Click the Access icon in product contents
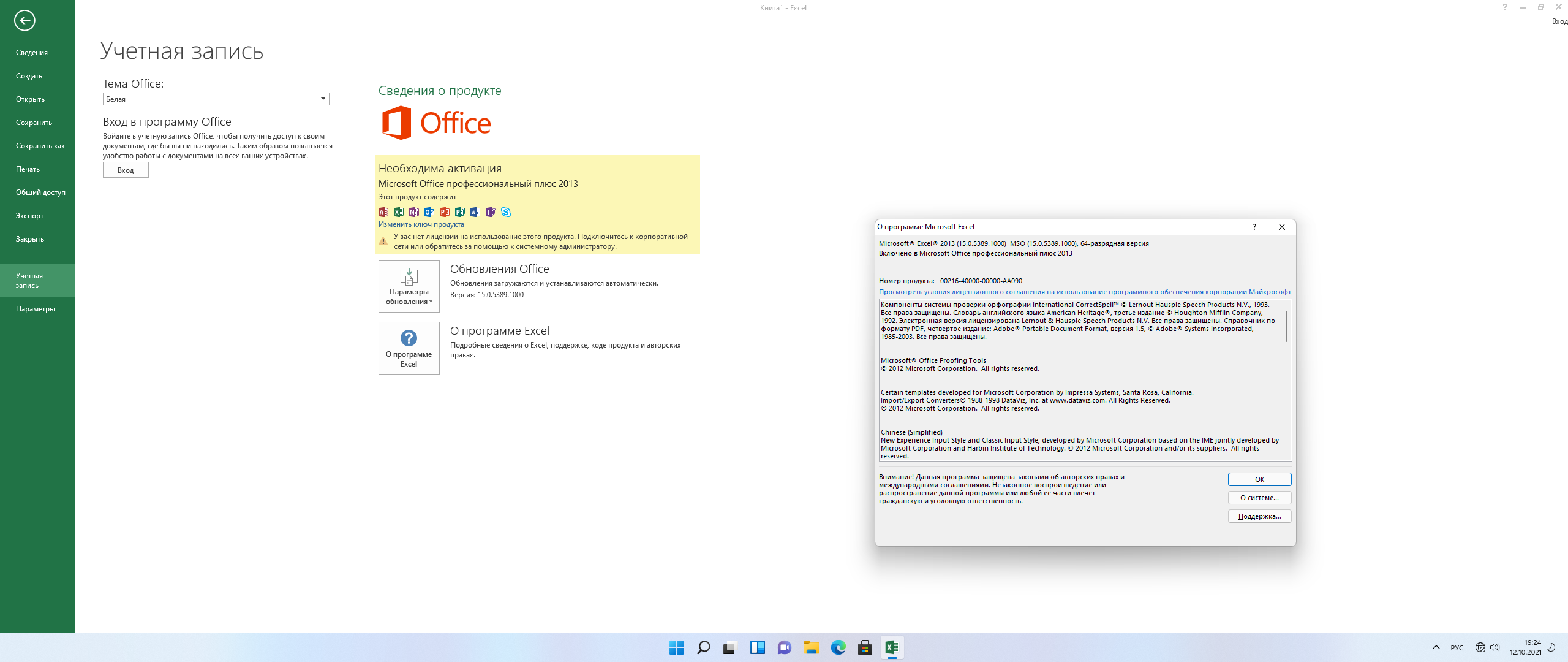 383,212
